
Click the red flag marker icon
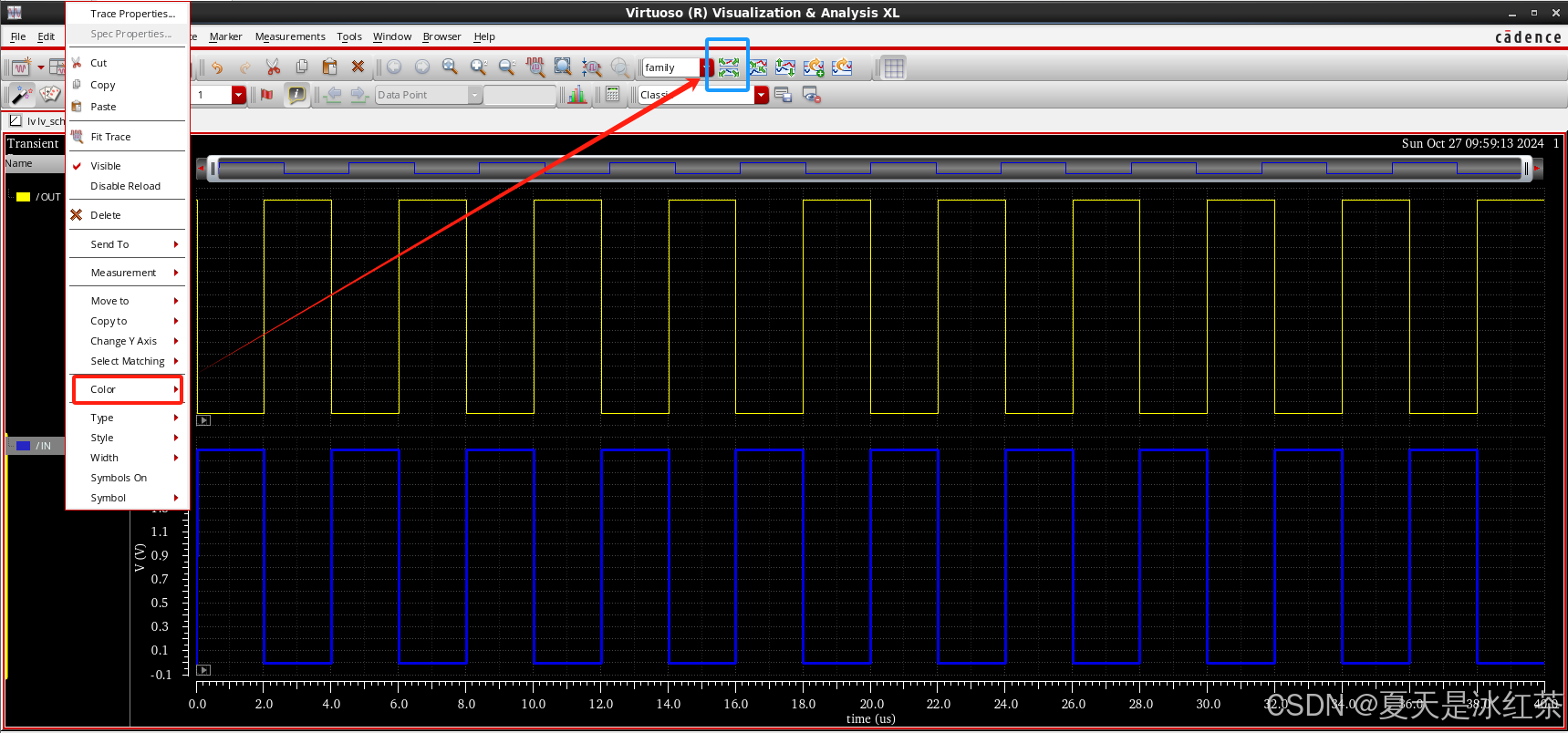[x=267, y=95]
